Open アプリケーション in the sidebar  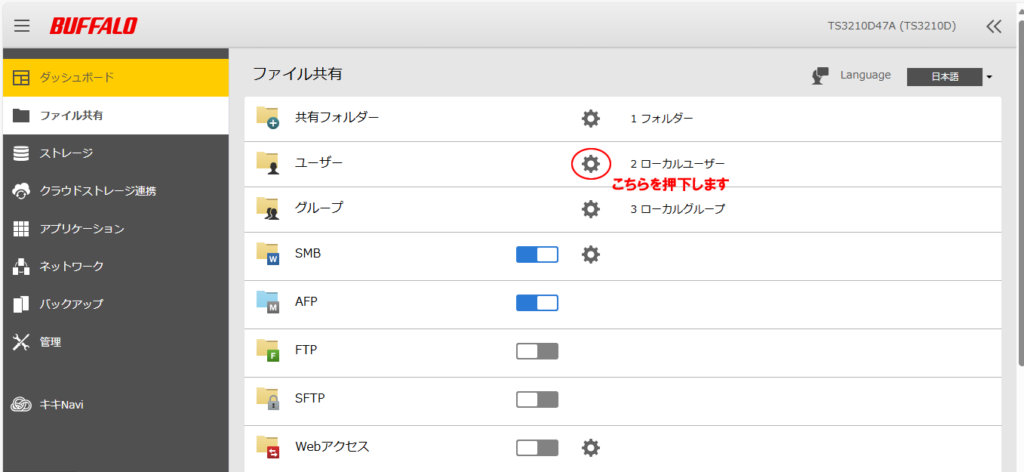pyautogui.click(x=116, y=229)
